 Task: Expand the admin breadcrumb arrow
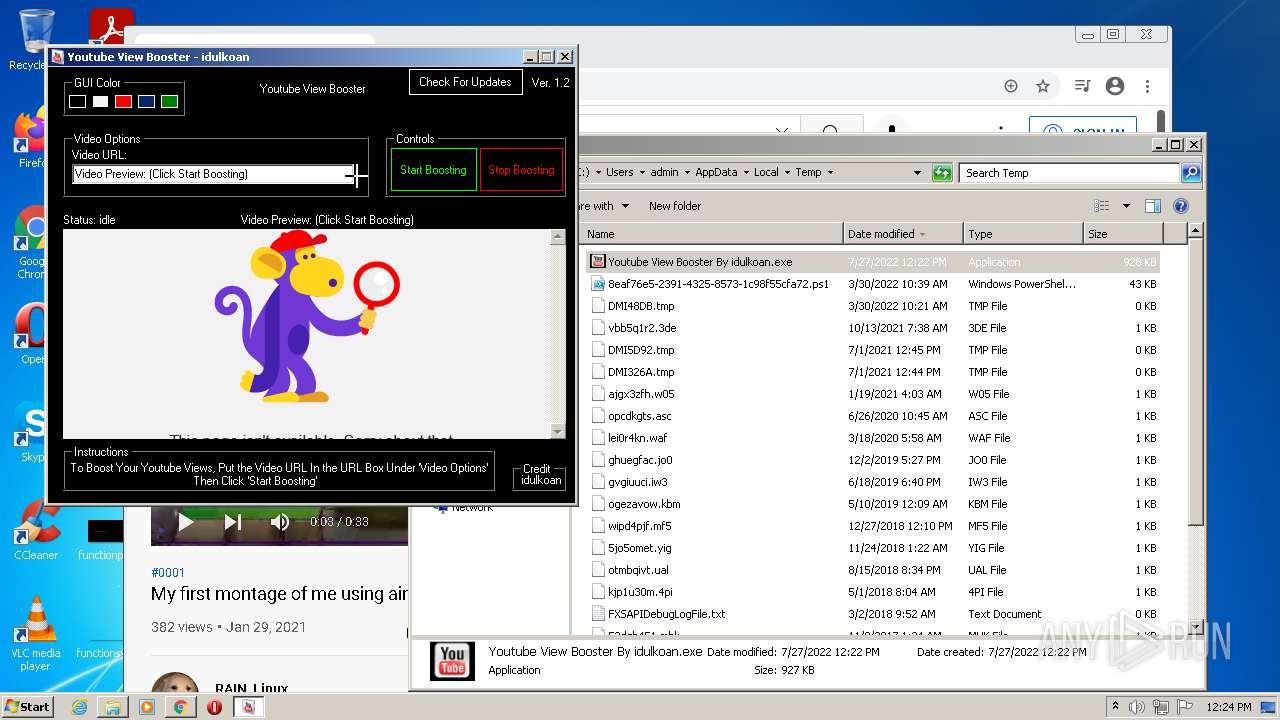click(x=687, y=173)
